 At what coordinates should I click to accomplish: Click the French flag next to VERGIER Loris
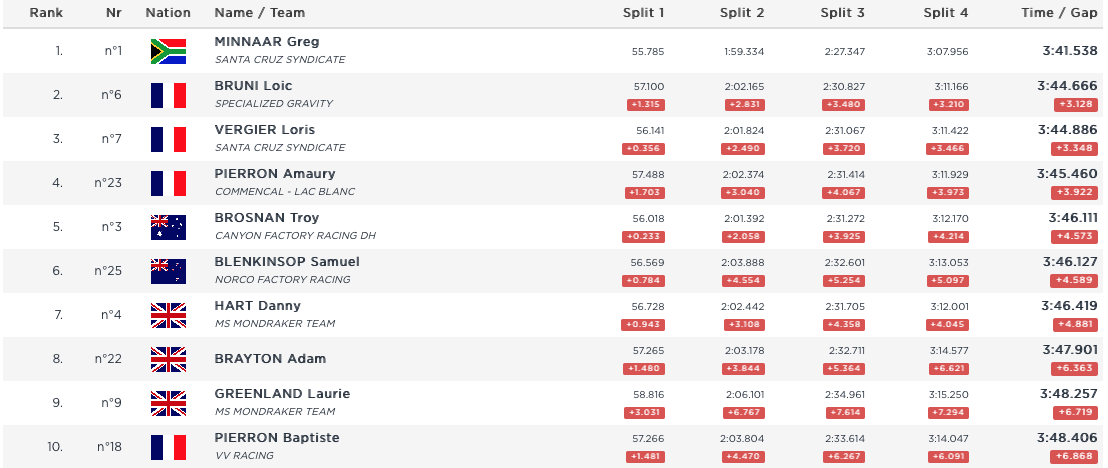[x=168, y=139]
